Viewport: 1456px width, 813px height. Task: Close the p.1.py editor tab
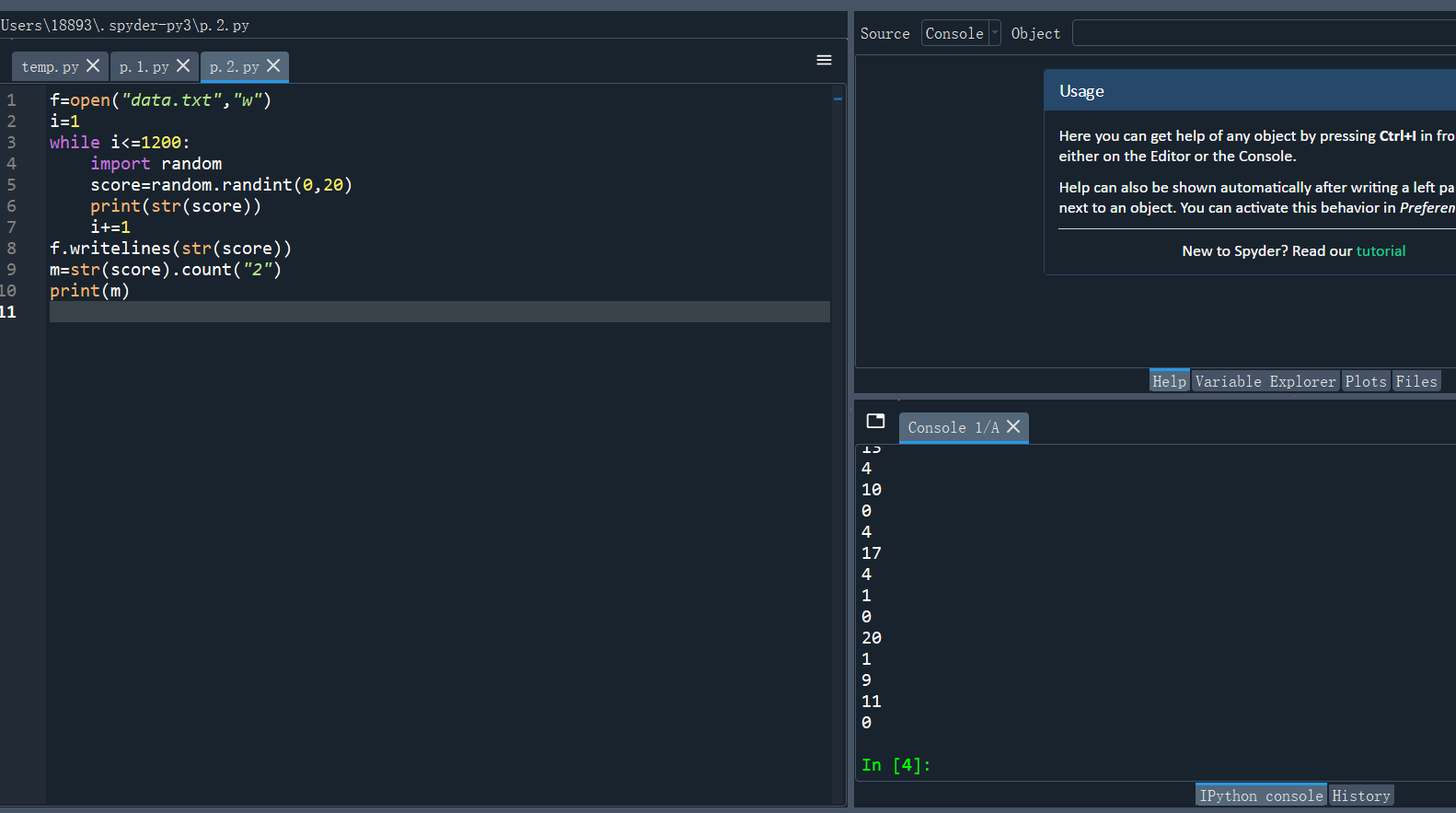[183, 66]
